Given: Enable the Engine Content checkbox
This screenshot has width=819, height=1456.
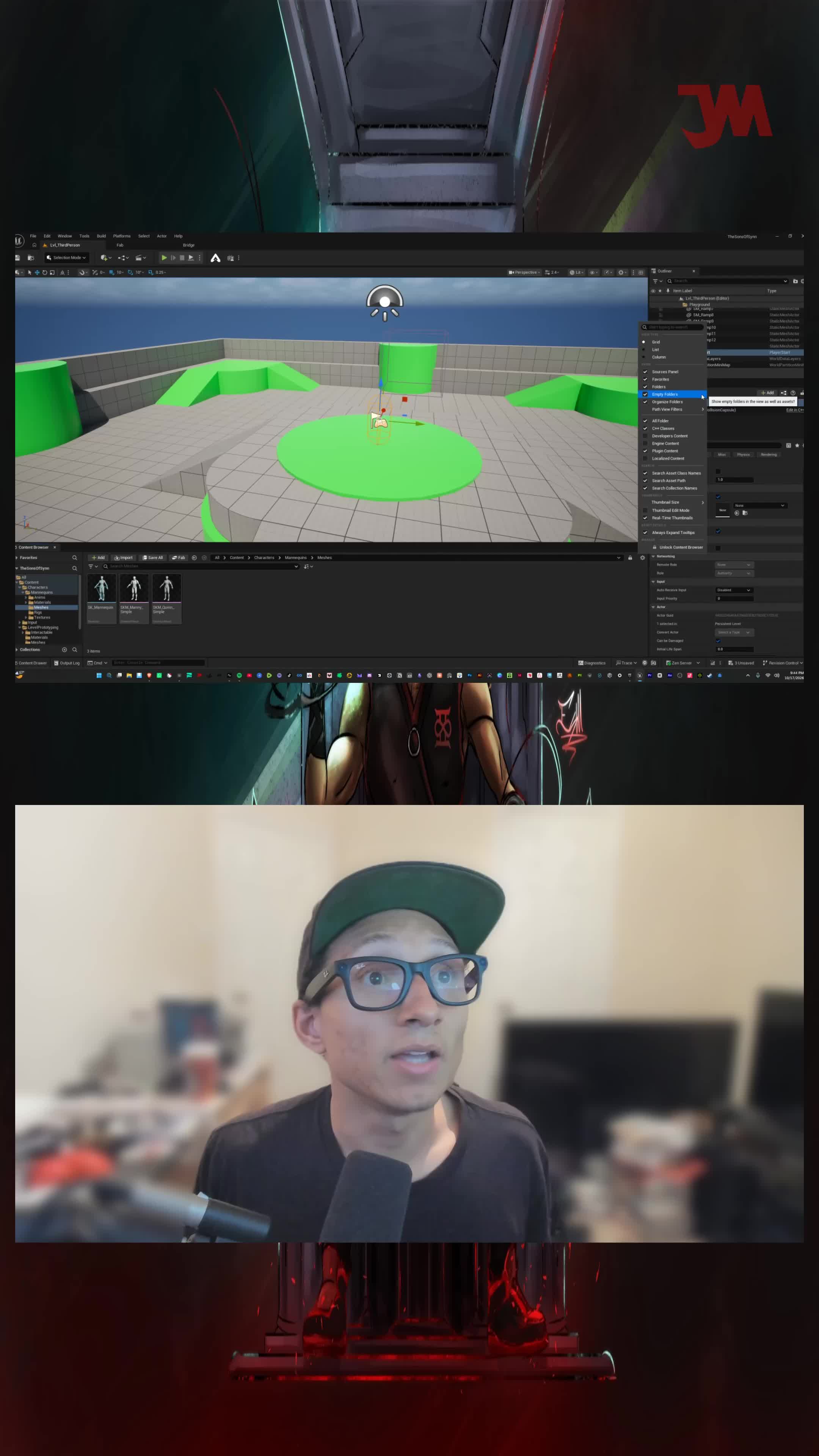Looking at the screenshot, I should pyautogui.click(x=645, y=444).
